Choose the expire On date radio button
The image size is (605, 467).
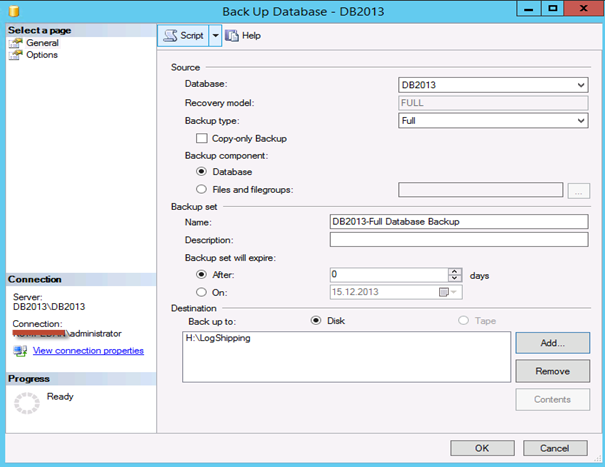point(202,291)
